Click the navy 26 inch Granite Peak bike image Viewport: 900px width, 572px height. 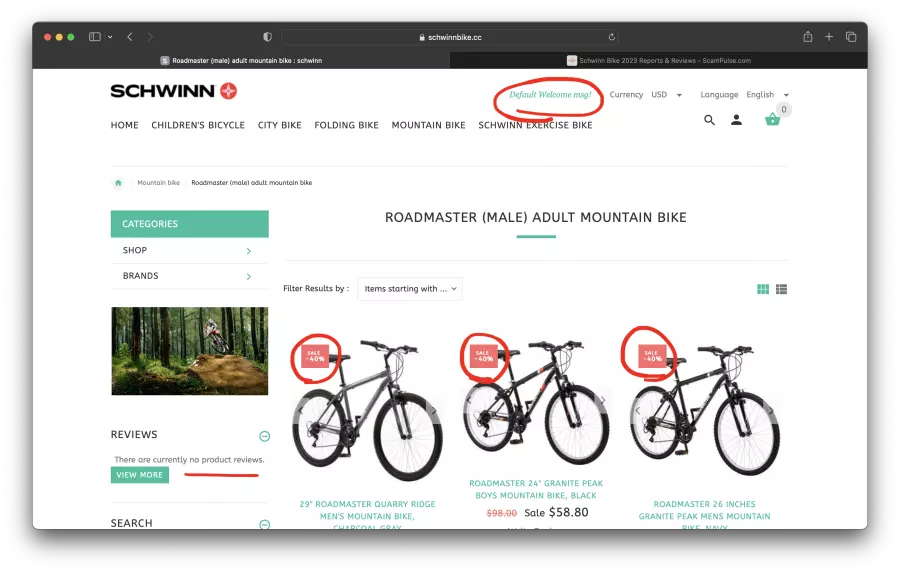[x=705, y=410]
